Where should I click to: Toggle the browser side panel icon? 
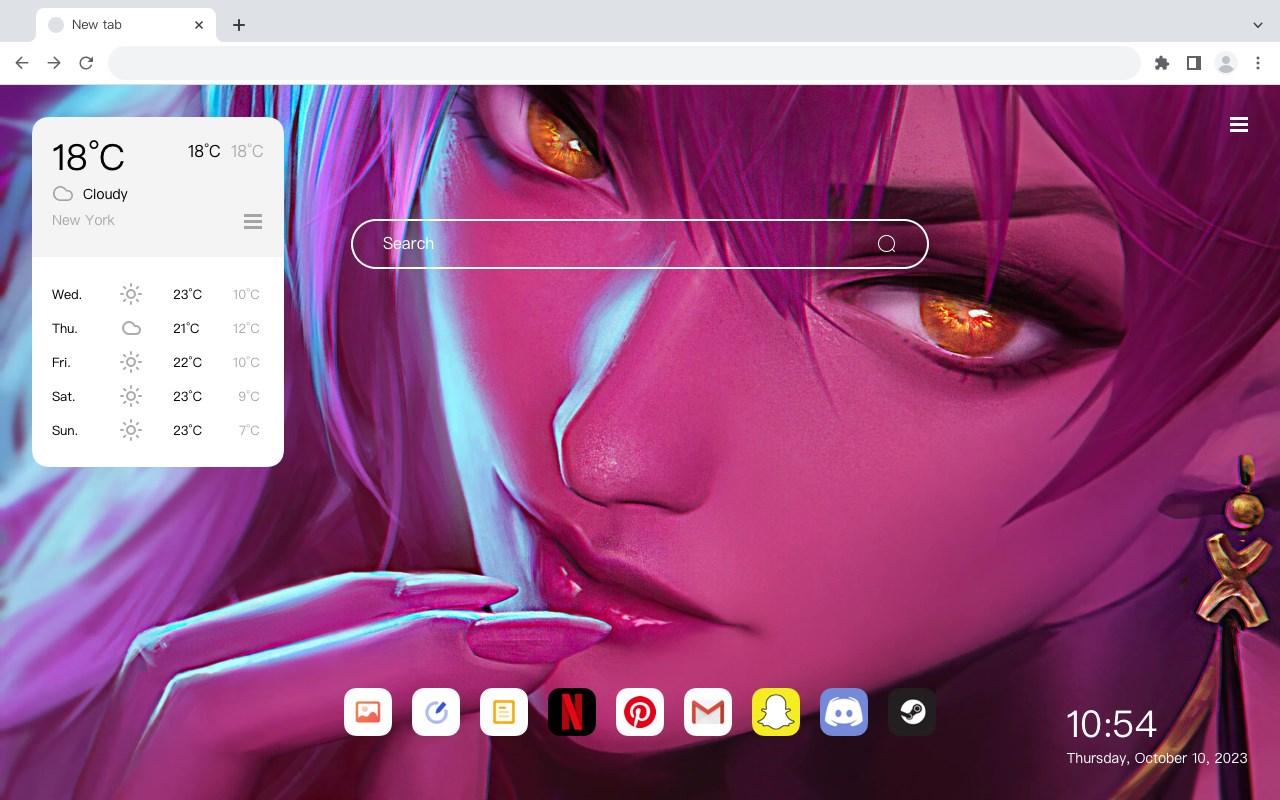[1193, 63]
